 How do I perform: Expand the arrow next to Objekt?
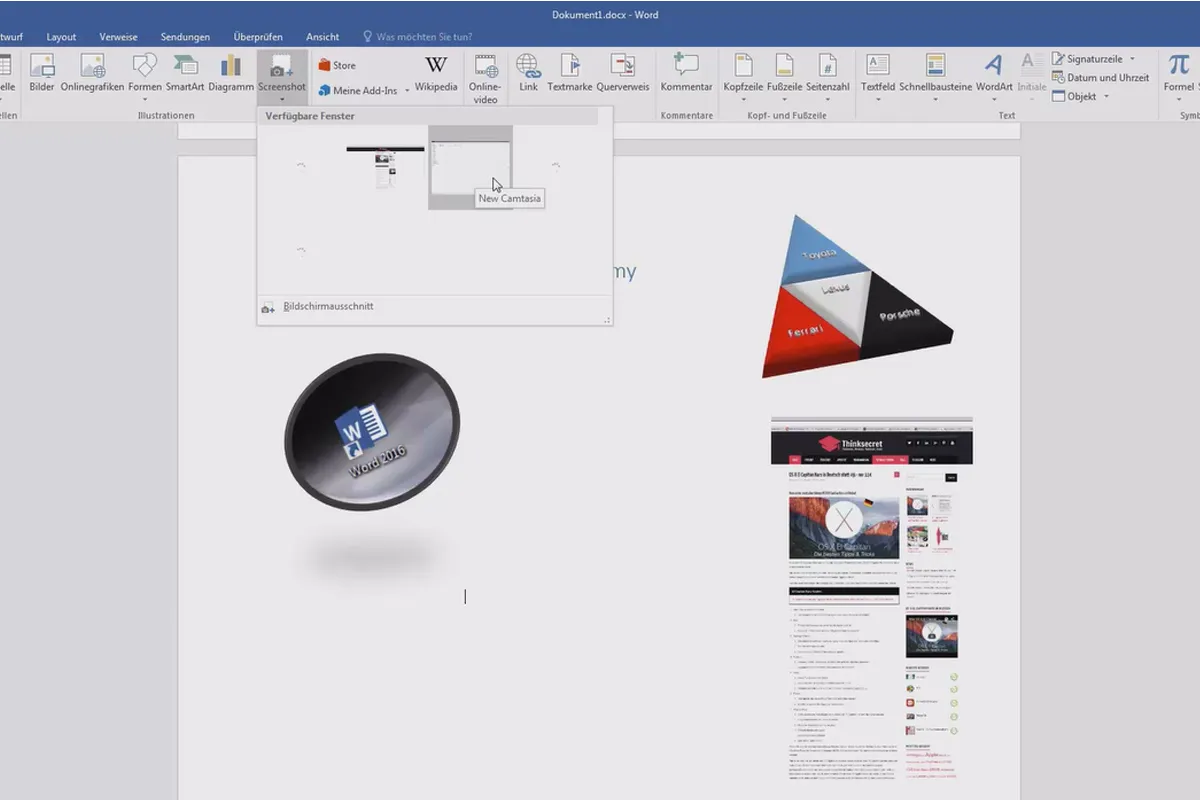coord(1107,96)
